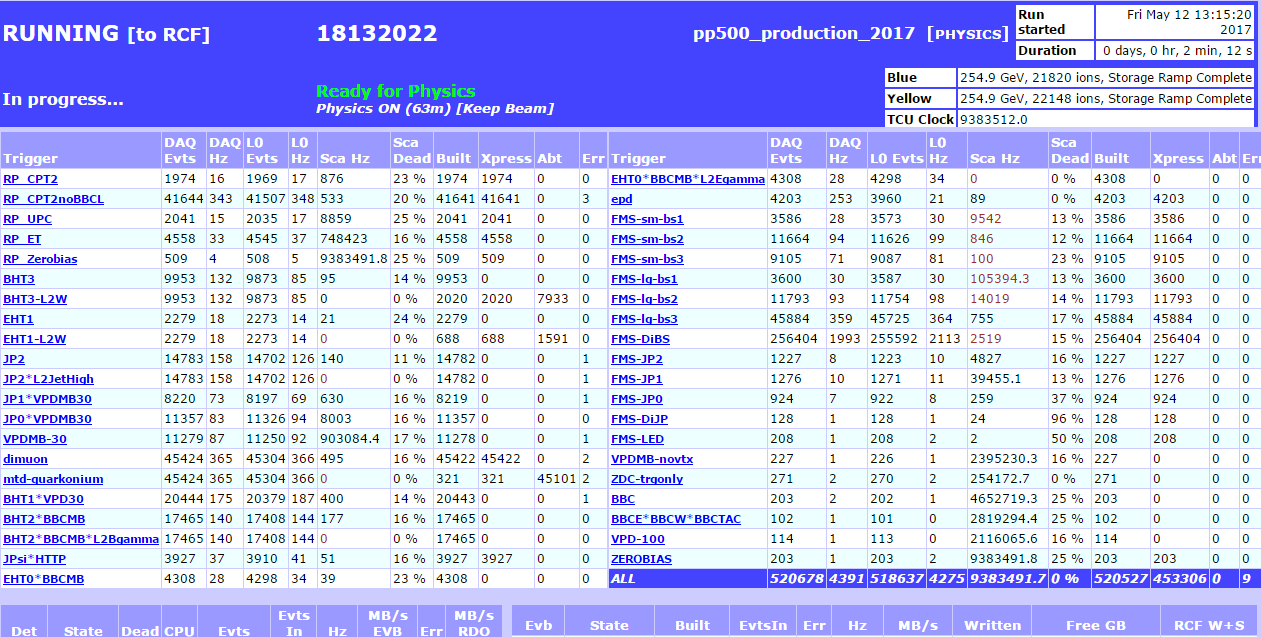Screen dimensions: 1261x637
Task: Open the JP0*VPDMB30 trigger link
Action: pos(47,419)
